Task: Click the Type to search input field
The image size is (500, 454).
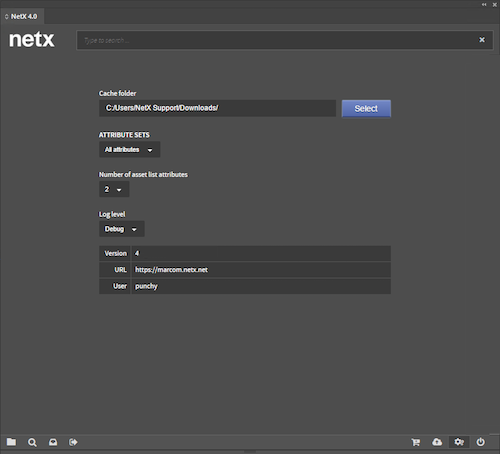Action: click(285, 40)
